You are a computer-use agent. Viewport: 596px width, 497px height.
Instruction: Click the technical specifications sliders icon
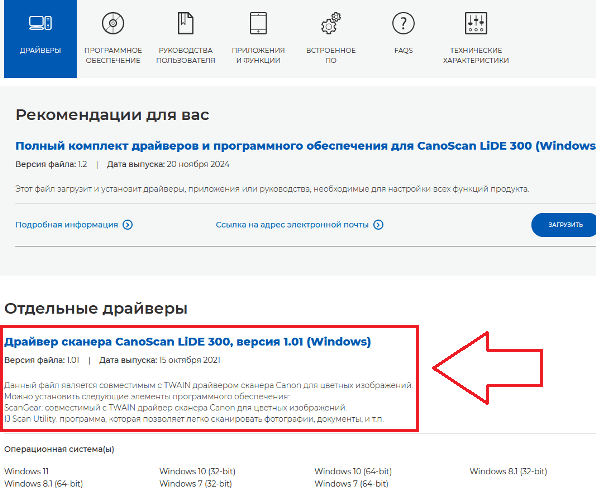(476, 23)
